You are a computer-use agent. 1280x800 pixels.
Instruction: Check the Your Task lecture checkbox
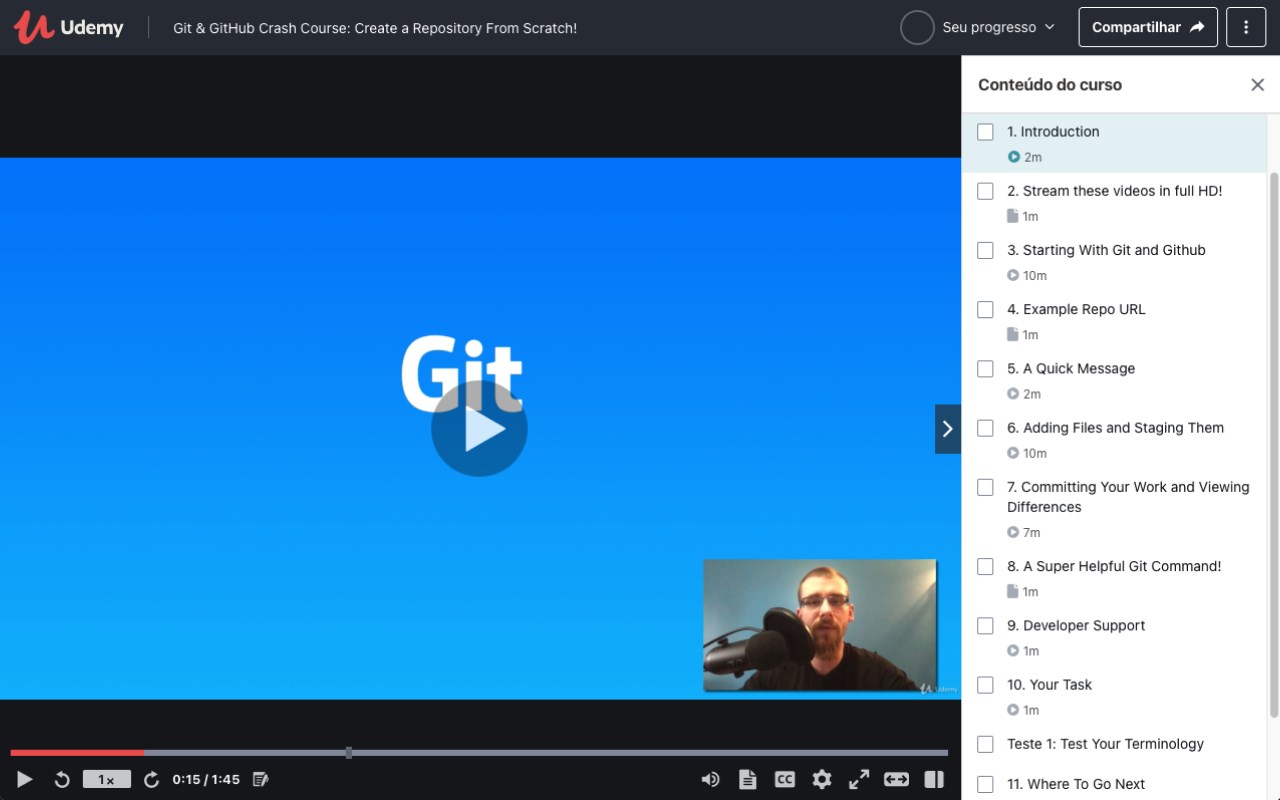tap(985, 685)
